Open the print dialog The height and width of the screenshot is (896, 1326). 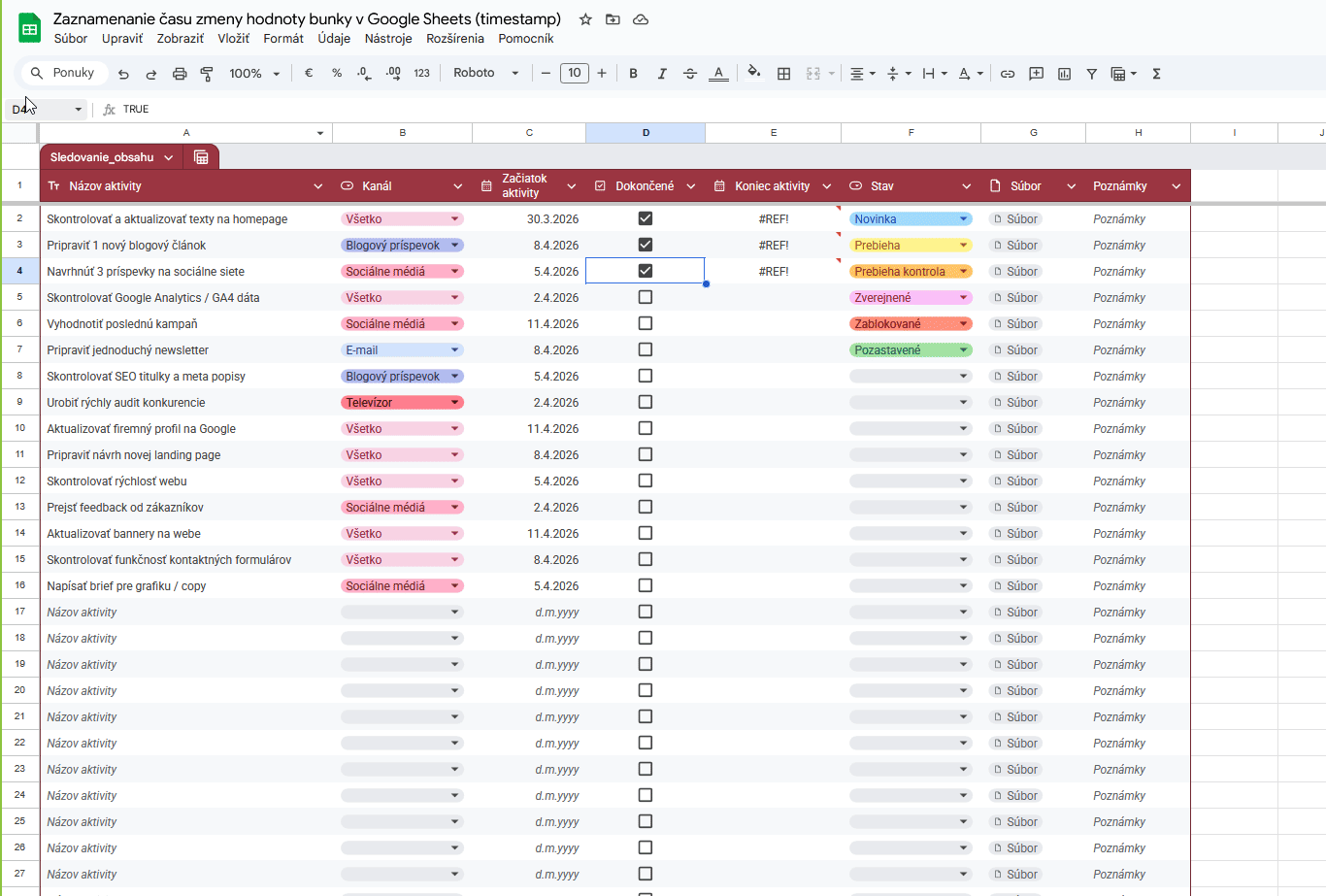pos(180,73)
